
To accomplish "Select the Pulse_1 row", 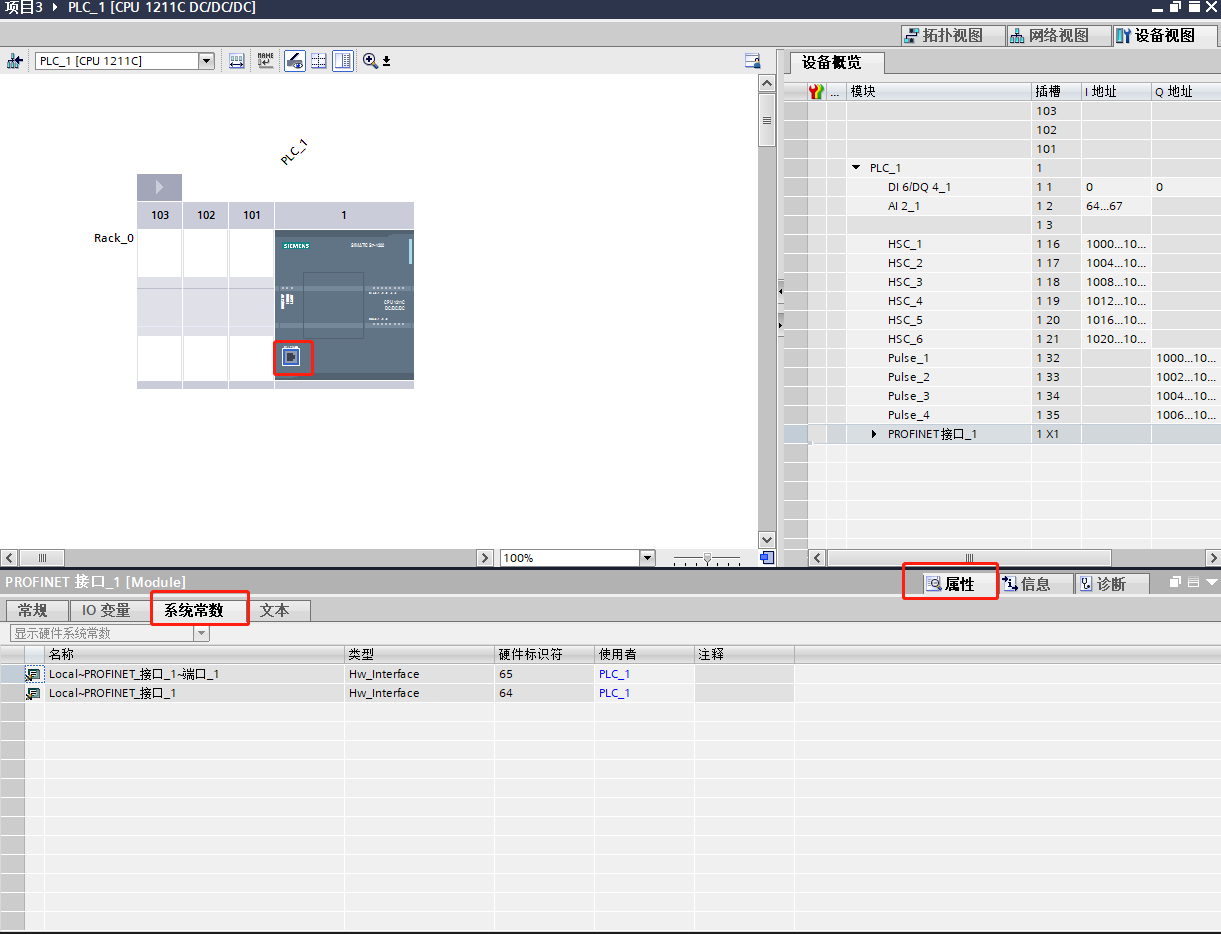I will tap(1001, 358).
